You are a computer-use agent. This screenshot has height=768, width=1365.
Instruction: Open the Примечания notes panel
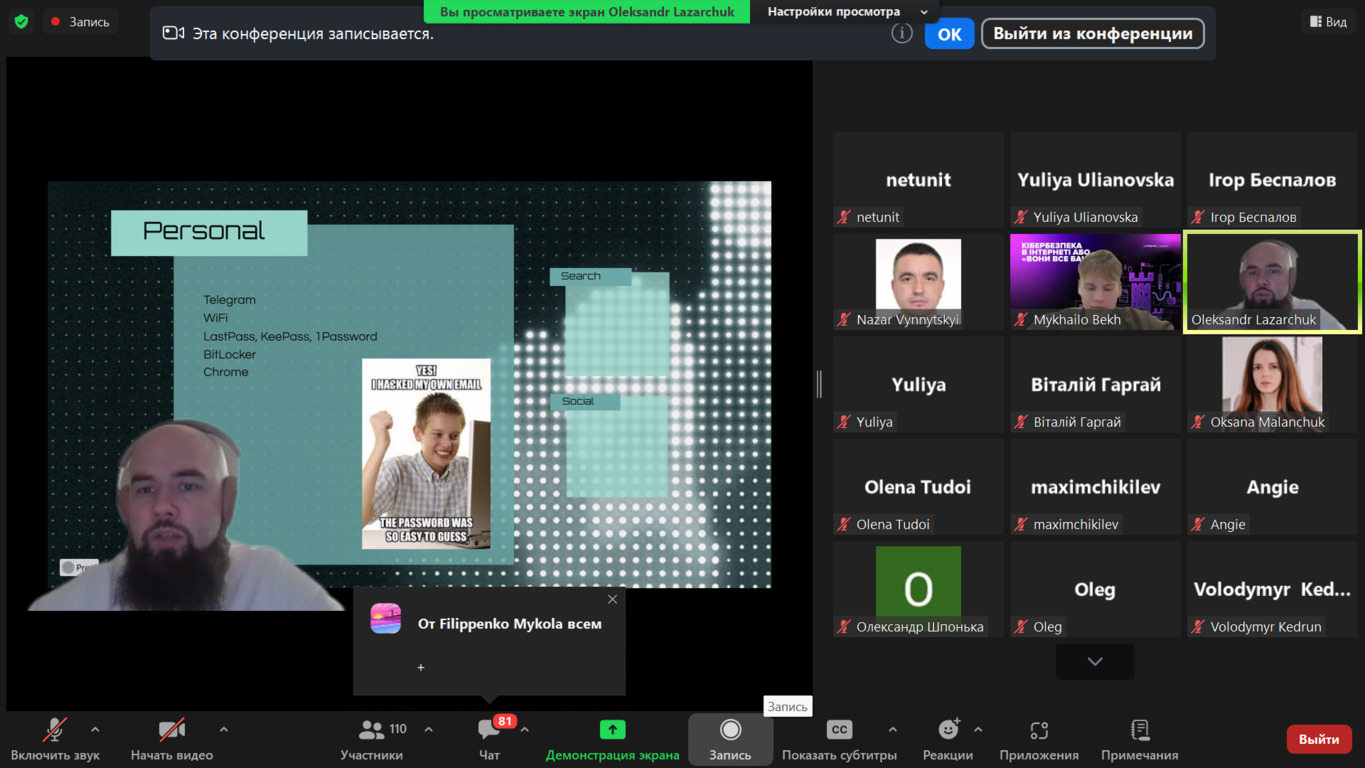[1139, 739]
